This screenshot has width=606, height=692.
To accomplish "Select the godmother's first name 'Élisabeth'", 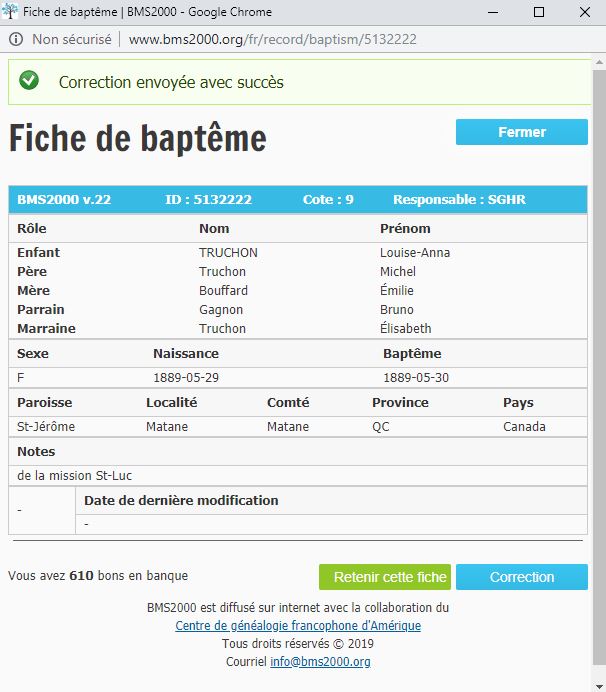I will pos(406,328).
